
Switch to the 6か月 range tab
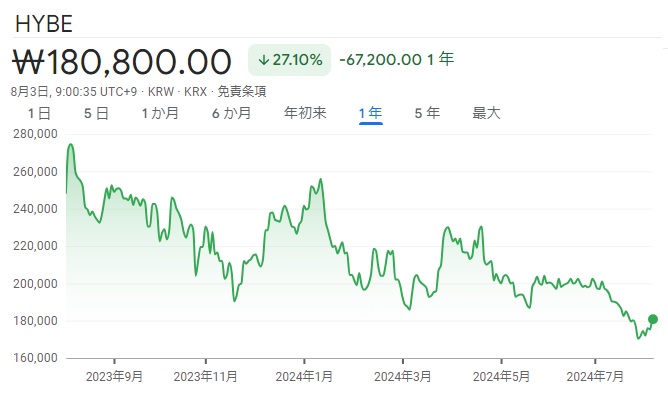[232, 113]
